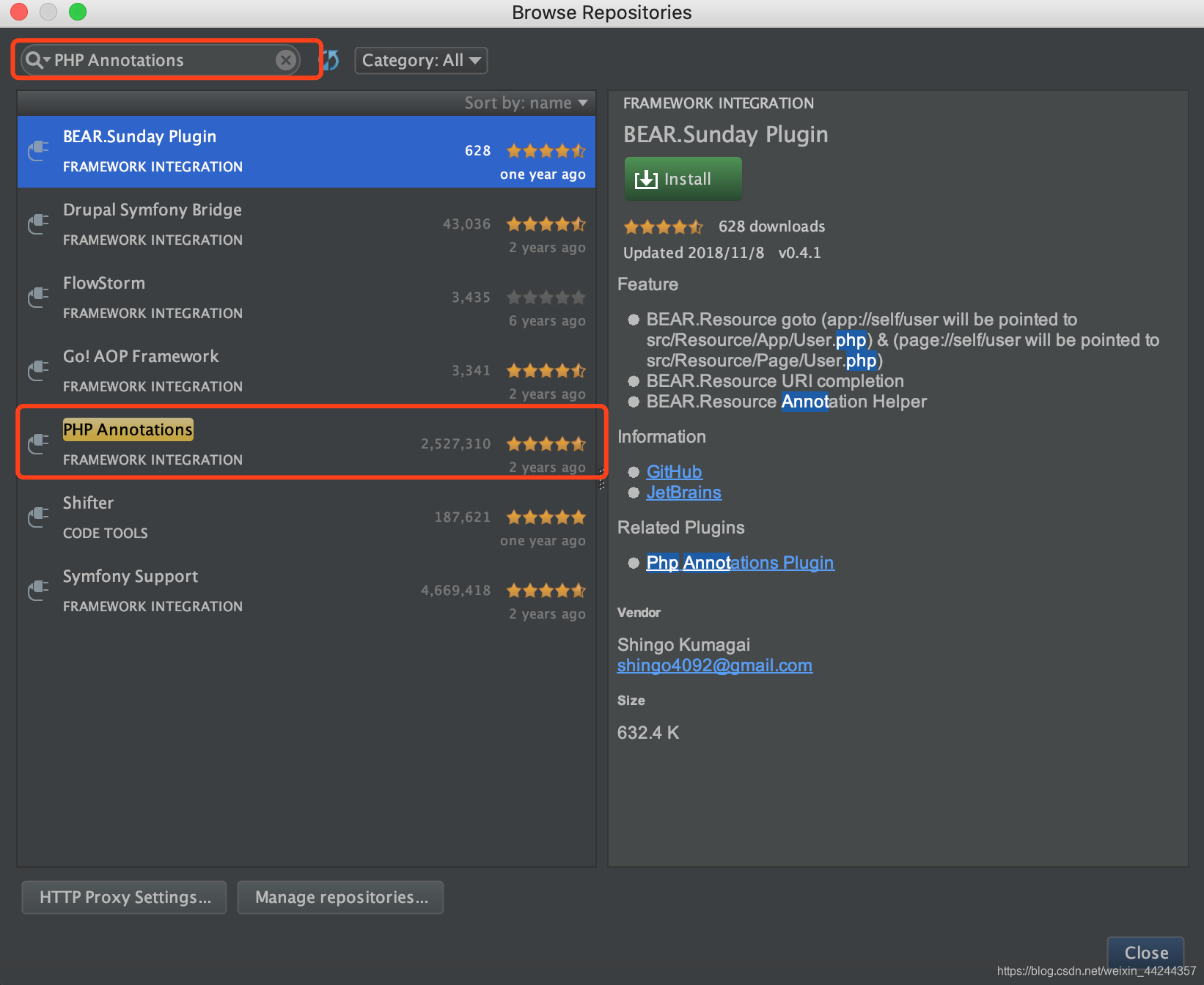1204x985 pixels.
Task: Click the macOS red close button
Action: [x=19, y=12]
